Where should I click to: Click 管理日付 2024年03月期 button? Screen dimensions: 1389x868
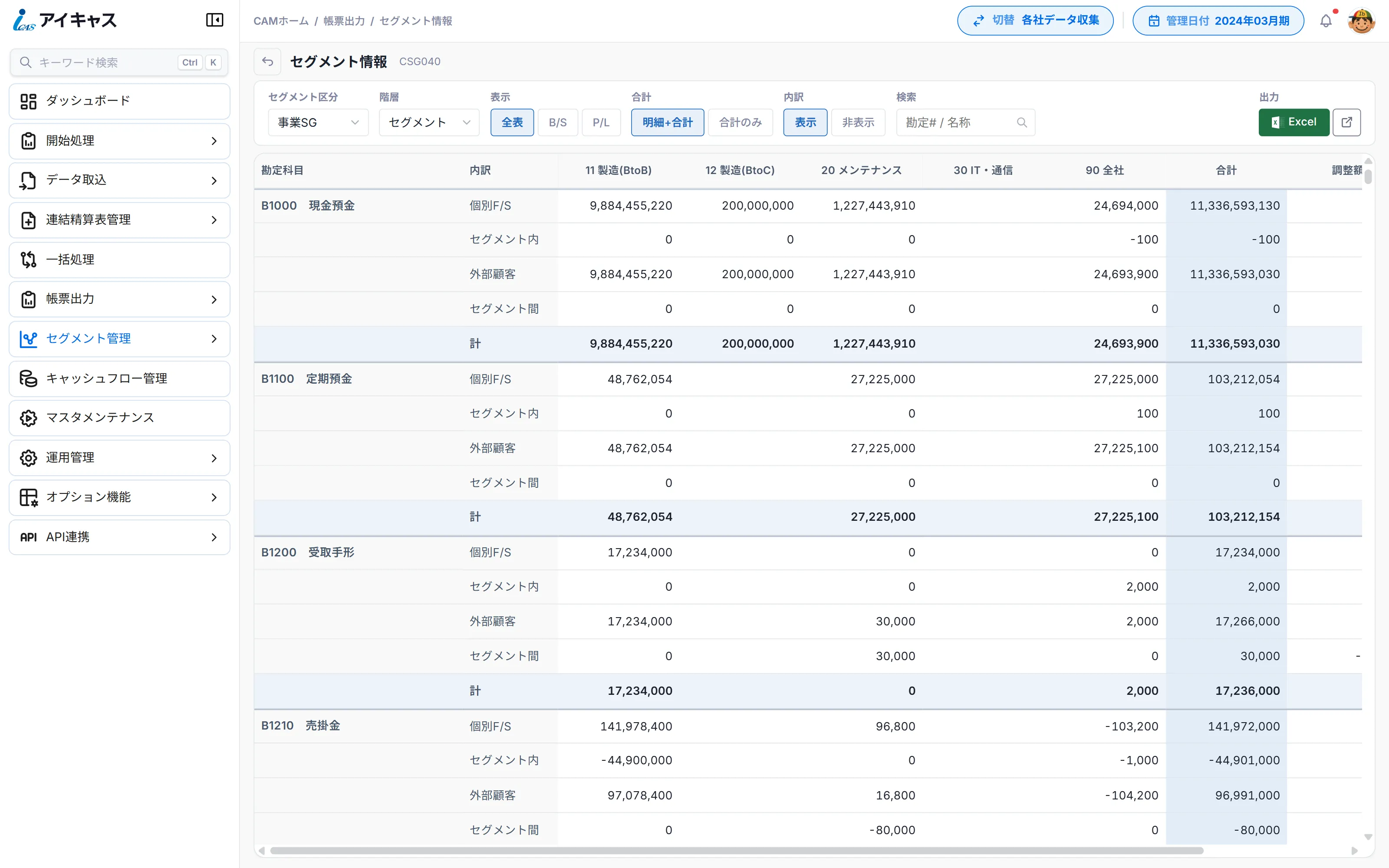pos(1218,21)
